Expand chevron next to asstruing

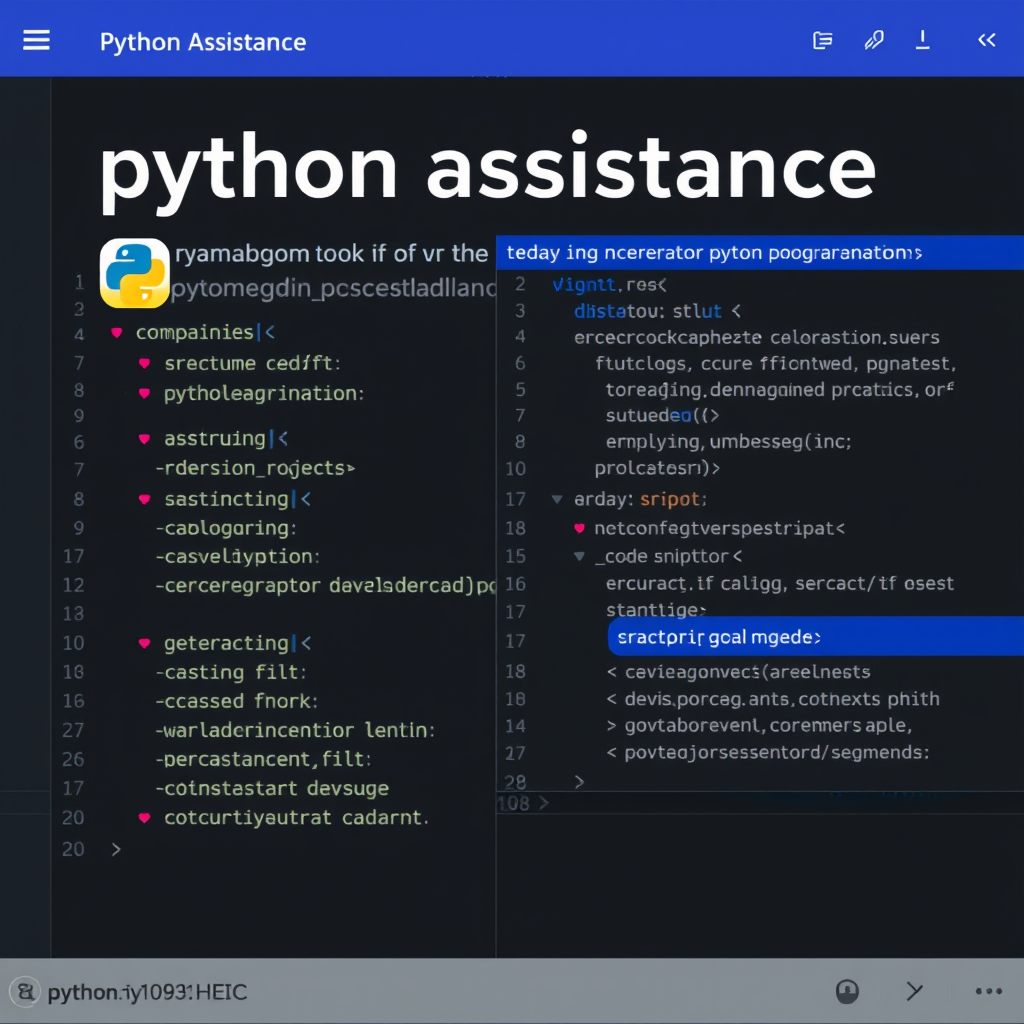pos(283,439)
